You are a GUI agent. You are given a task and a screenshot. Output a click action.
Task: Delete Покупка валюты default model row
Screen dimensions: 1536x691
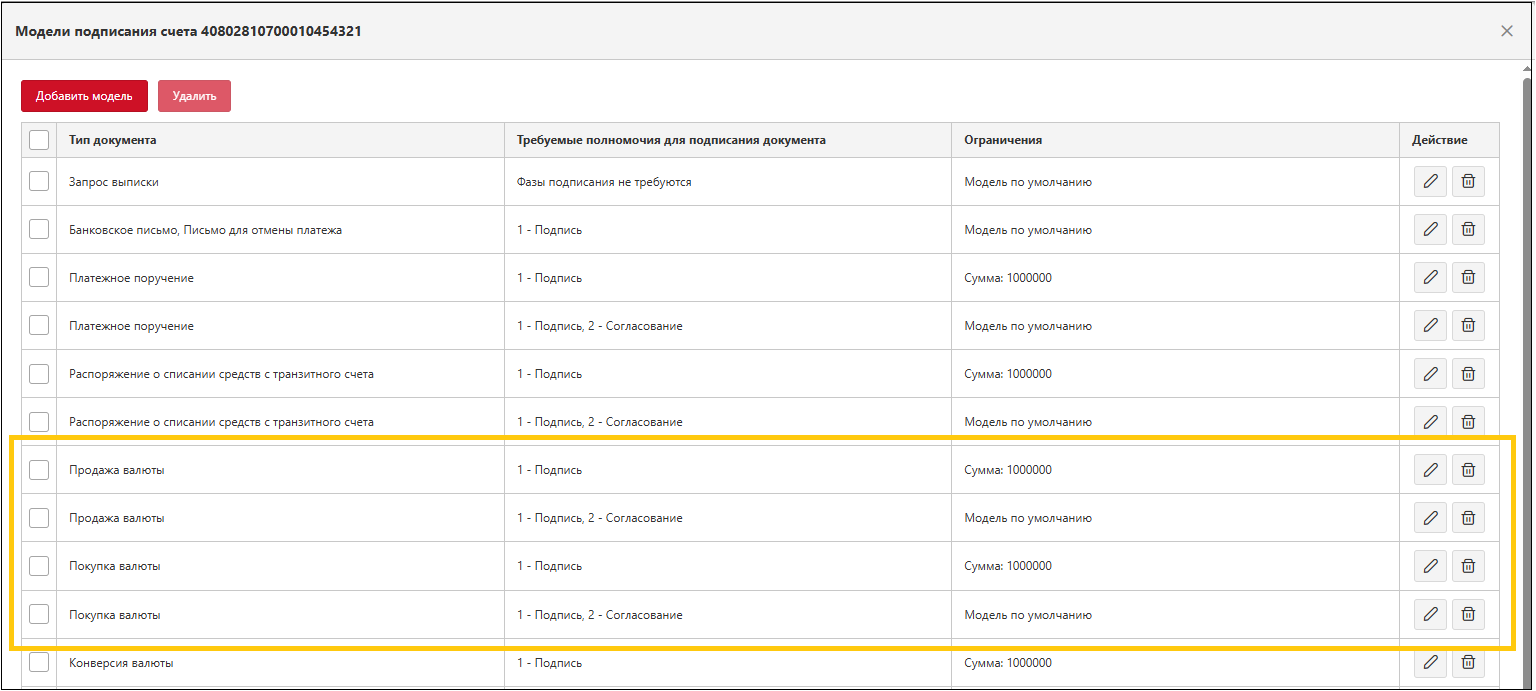point(1468,613)
